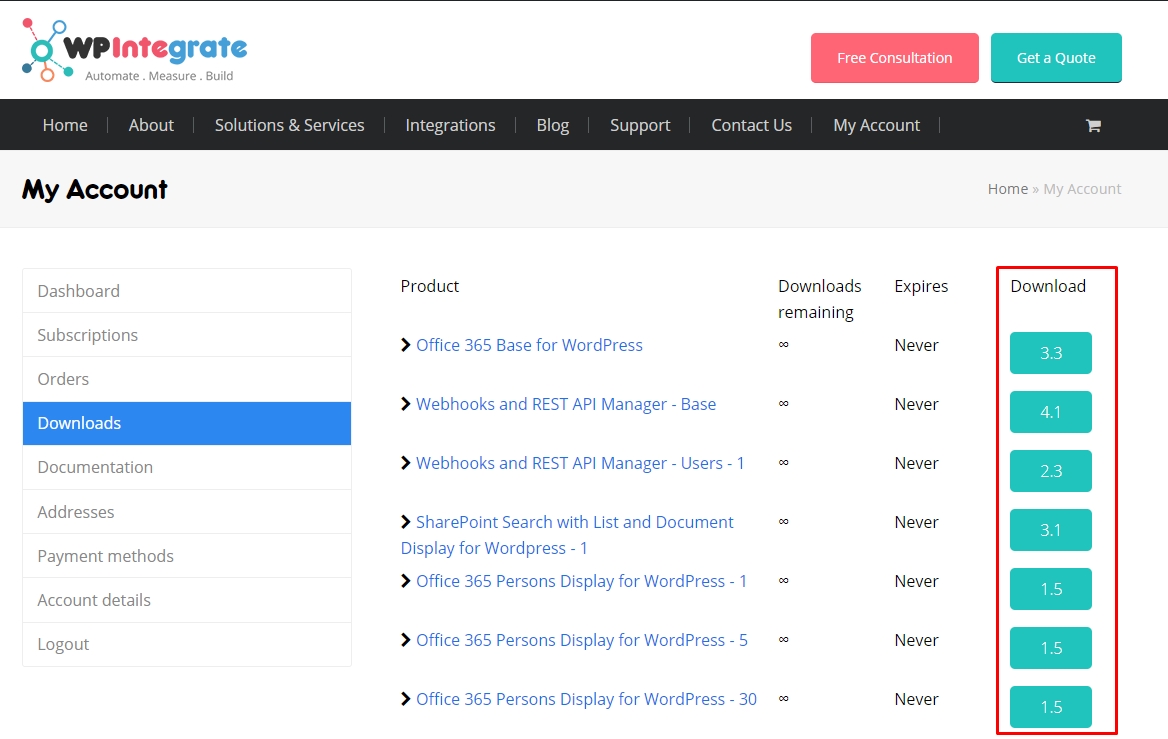Open Contact Us page

coord(752,125)
